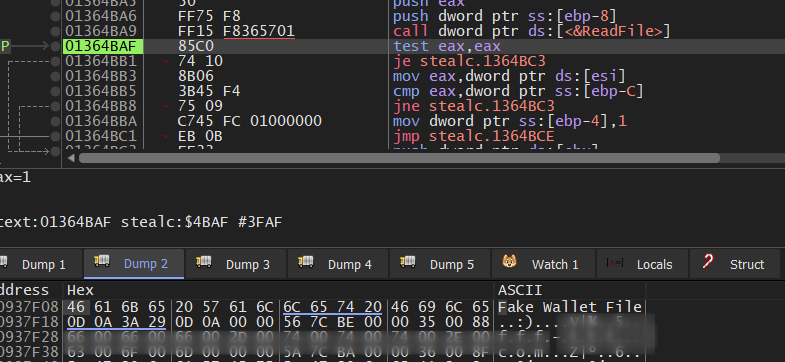Toggle breakpoint dot at address 01364BB1
Screen dimensions: 785x362
(56, 62)
